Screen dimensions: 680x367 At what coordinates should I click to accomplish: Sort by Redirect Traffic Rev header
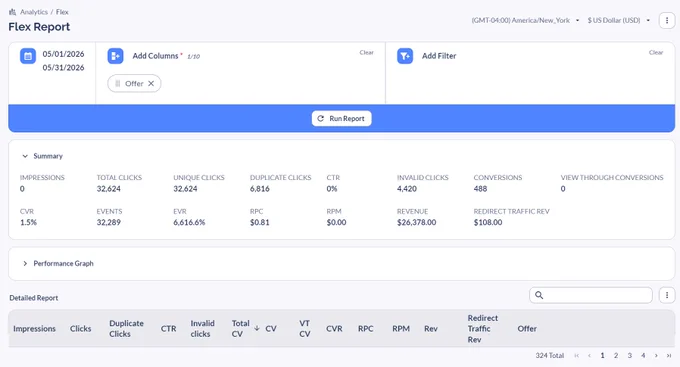pos(483,329)
